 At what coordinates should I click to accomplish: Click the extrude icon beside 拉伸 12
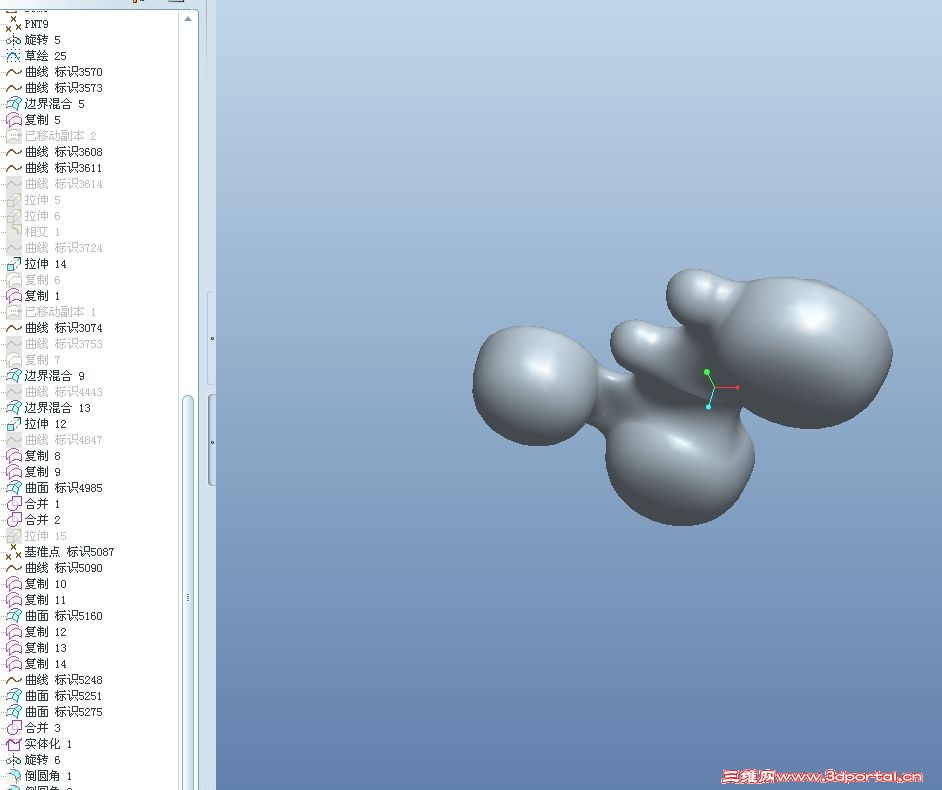click(x=13, y=424)
